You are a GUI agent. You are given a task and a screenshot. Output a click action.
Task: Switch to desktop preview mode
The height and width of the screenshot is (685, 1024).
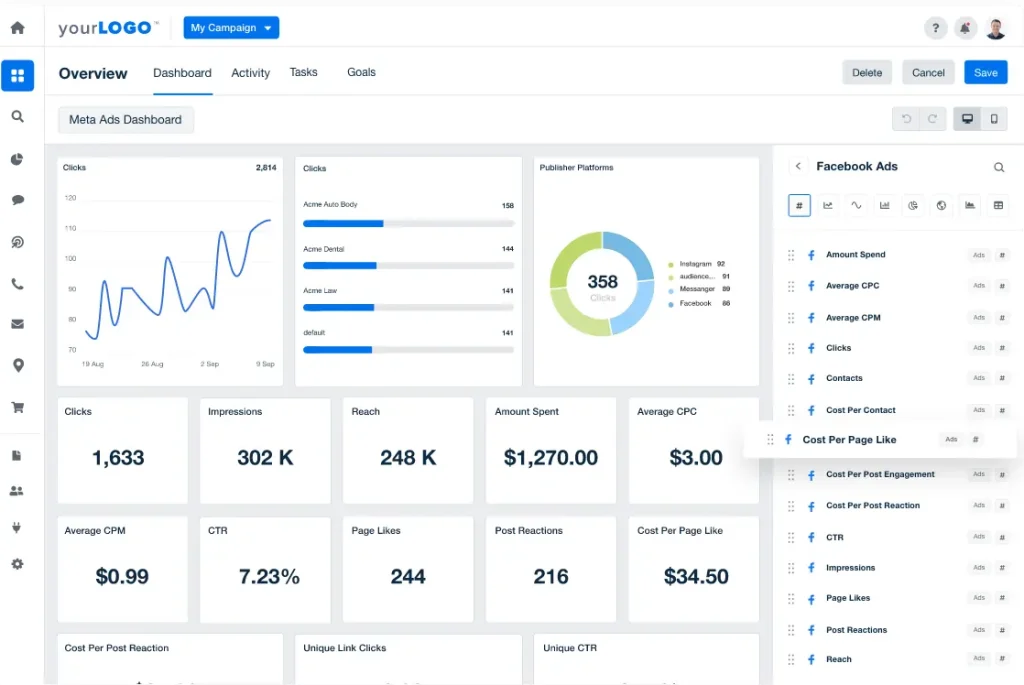[967, 119]
